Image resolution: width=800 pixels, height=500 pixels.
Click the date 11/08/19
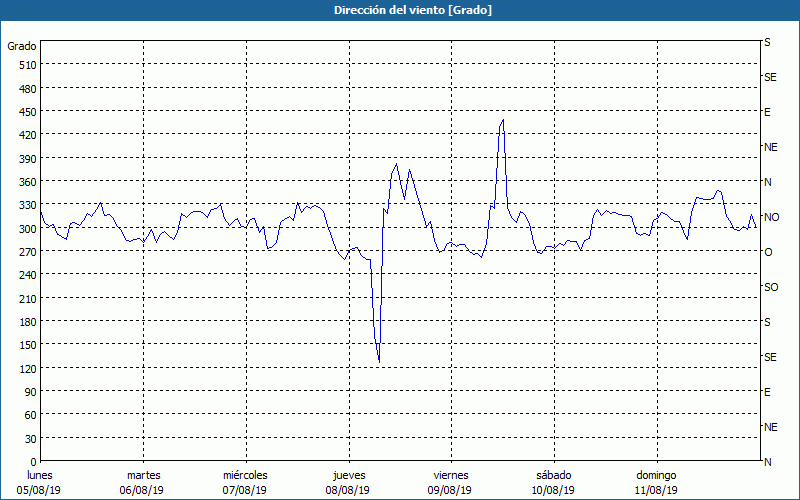(x=656, y=490)
